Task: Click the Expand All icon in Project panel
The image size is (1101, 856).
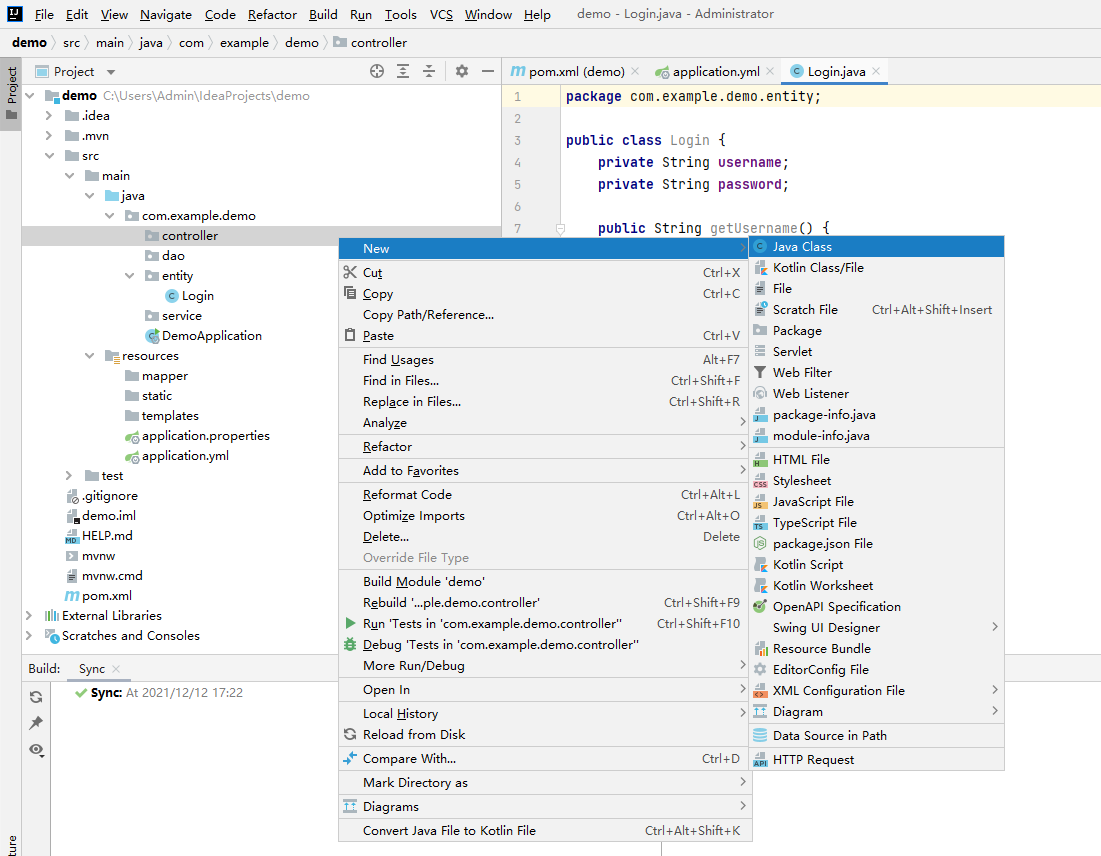Action: click(x=403, y=71)
